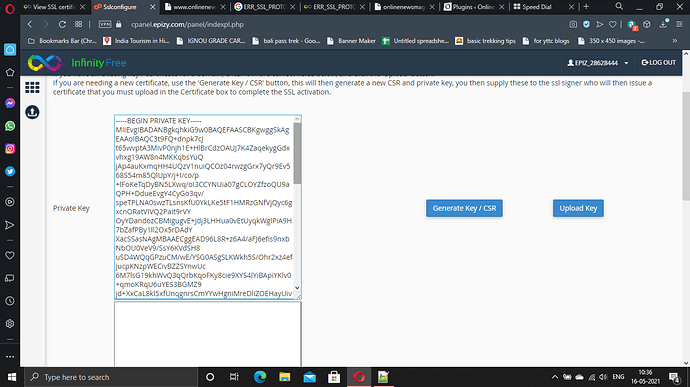Go back to previous page
This screenshot has width=690, height=387.
30,25
